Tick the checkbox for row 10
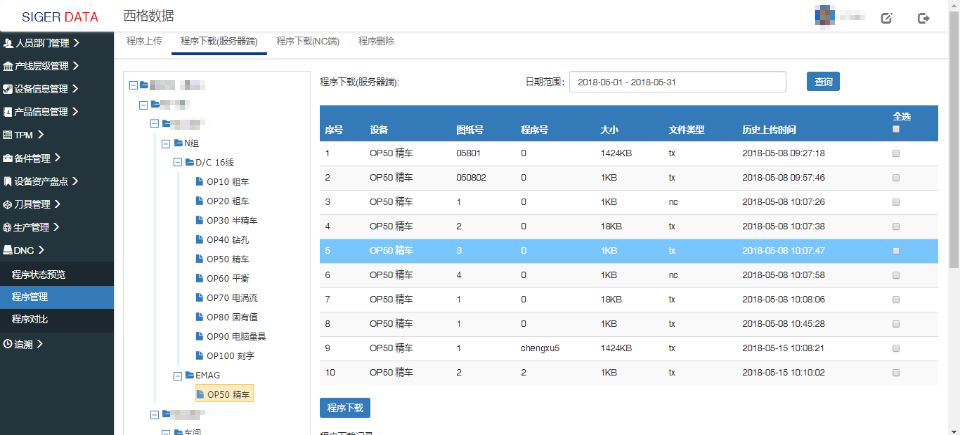Screen dimensions: 961x435 [896, 372]
